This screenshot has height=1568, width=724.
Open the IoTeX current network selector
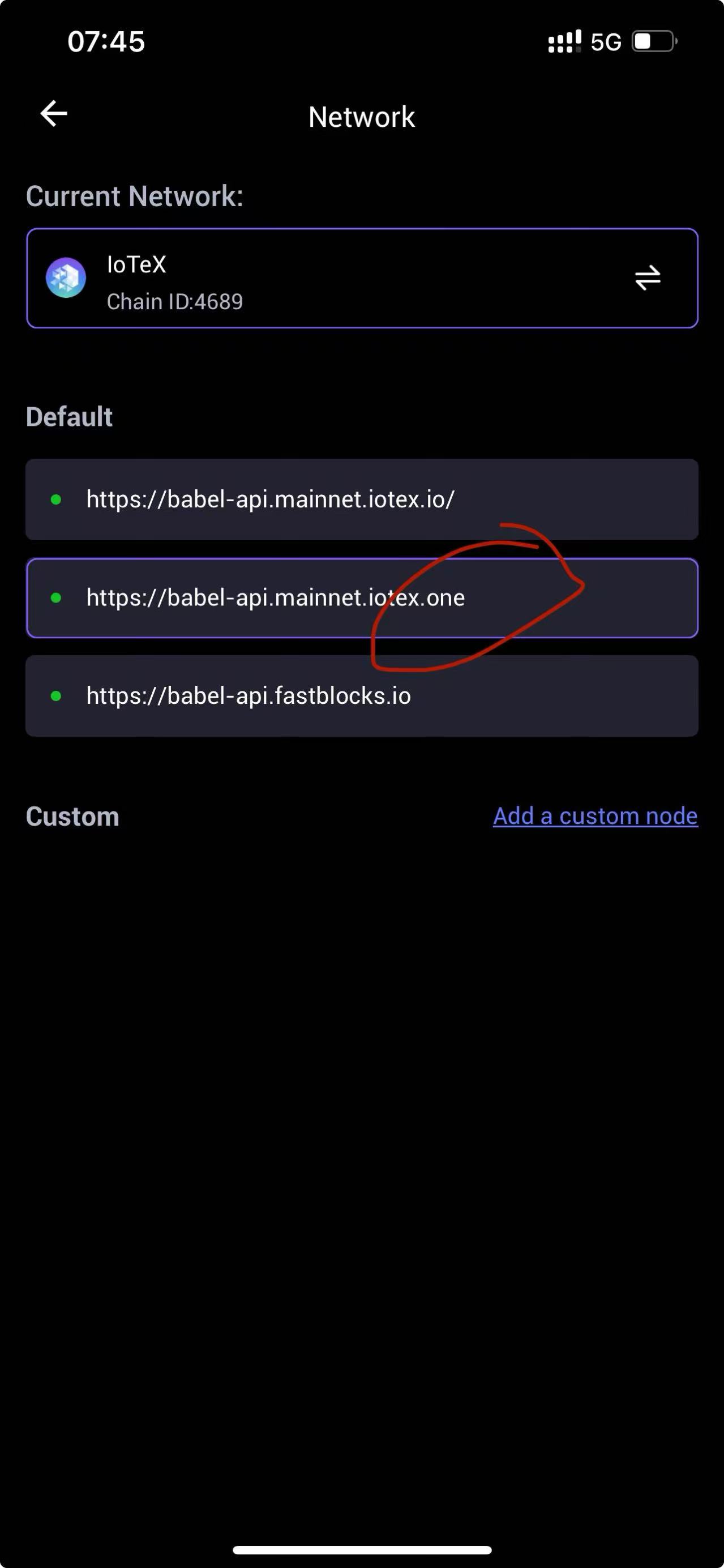click(x=362, y=278)
